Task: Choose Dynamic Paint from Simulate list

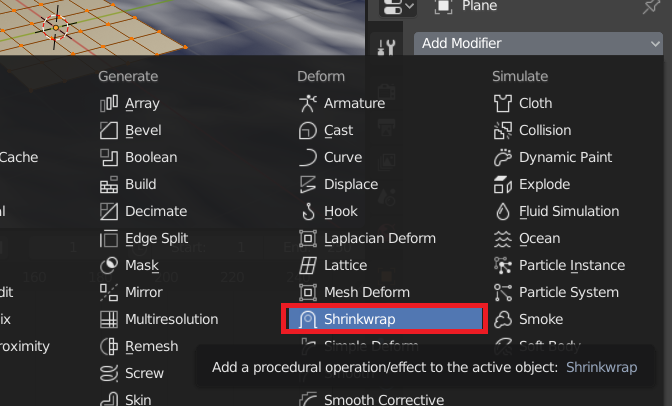Action: [x=553, y=157]
